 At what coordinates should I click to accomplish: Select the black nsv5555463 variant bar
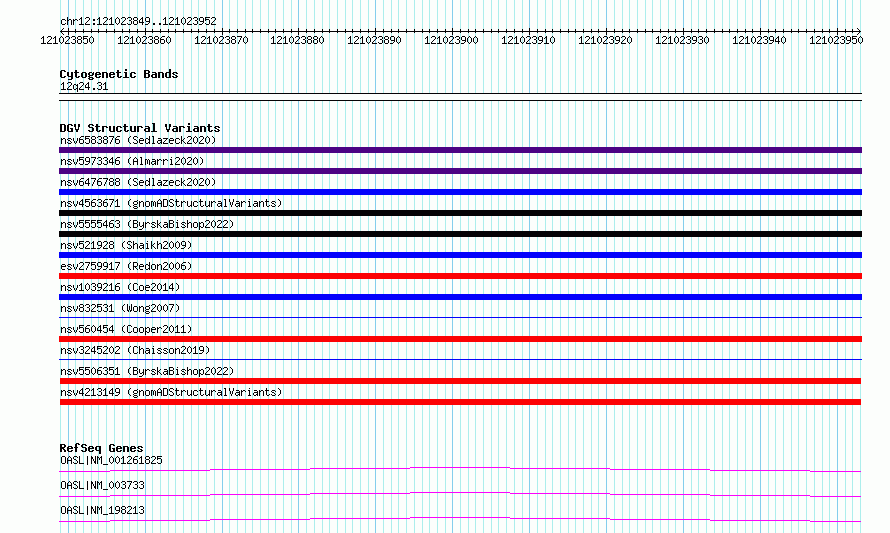460,234
